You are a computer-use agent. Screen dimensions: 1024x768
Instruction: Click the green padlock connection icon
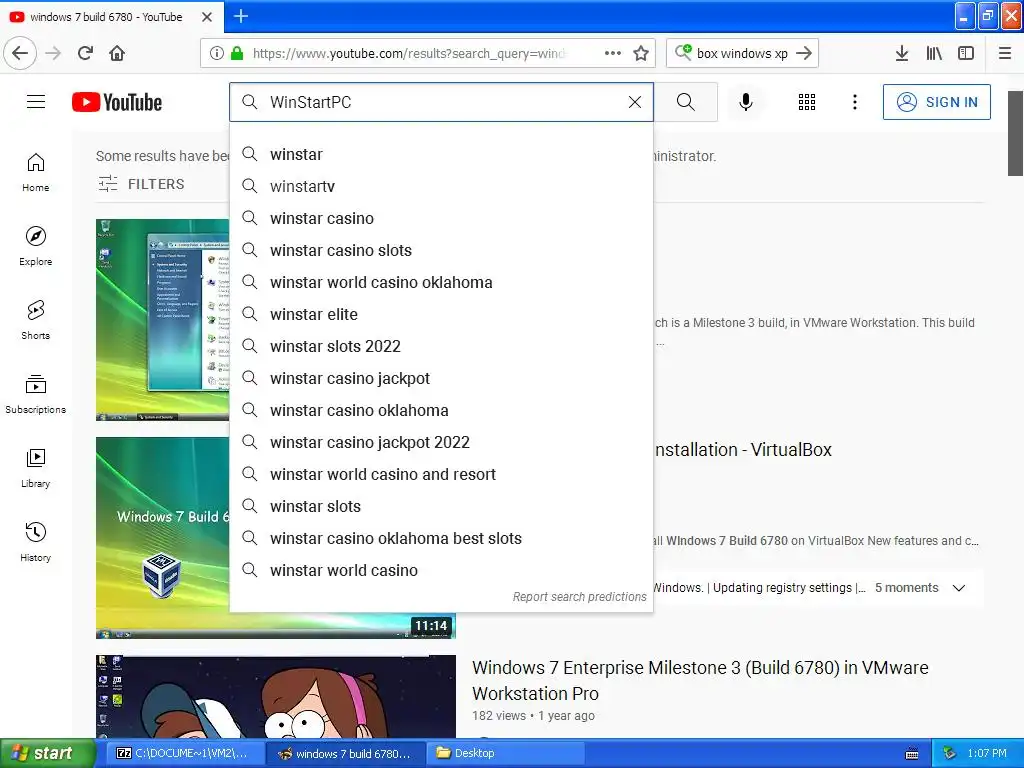tap(237, 53)
